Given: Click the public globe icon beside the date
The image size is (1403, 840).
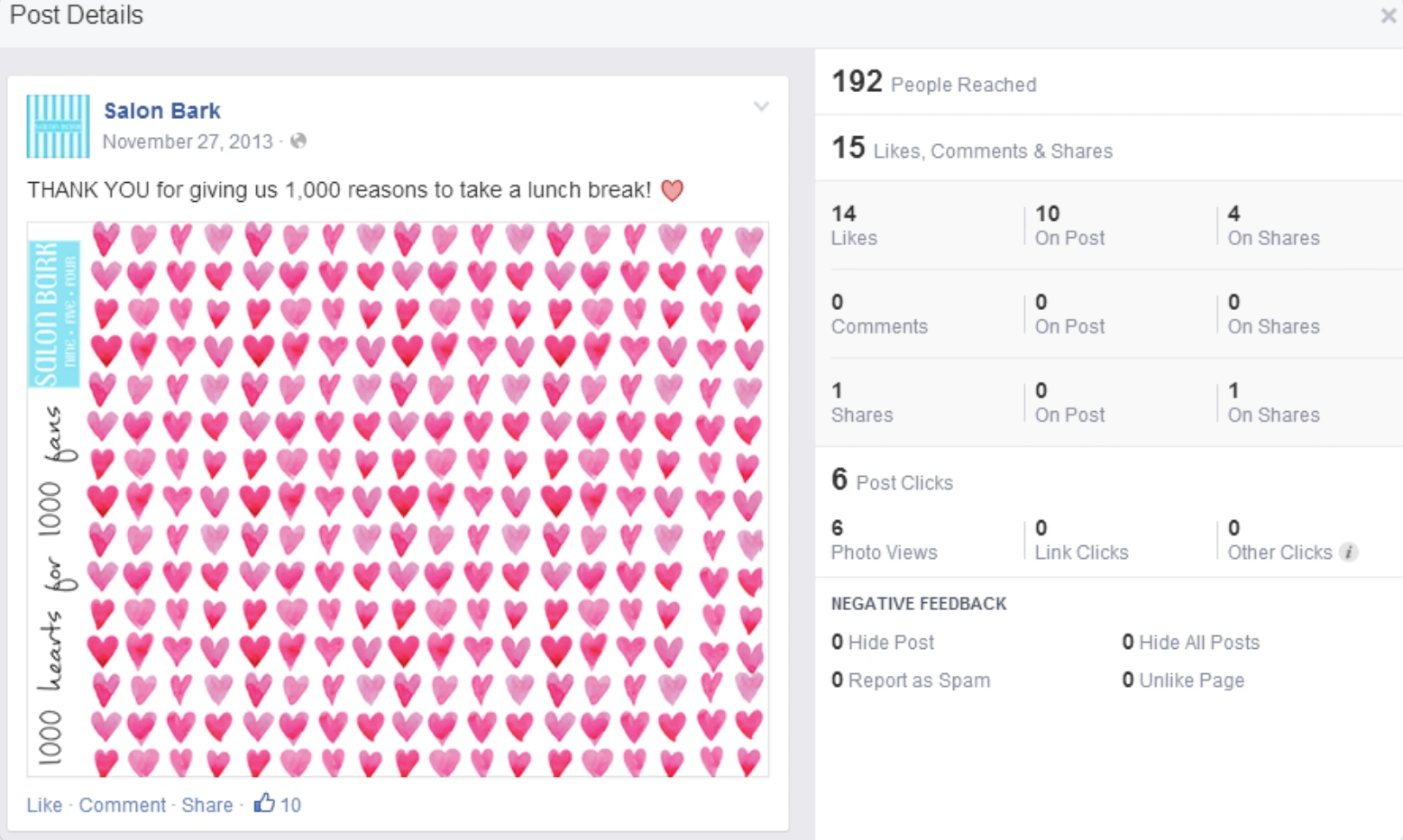Looking at the screenshot, I should (x=298, y=141).
